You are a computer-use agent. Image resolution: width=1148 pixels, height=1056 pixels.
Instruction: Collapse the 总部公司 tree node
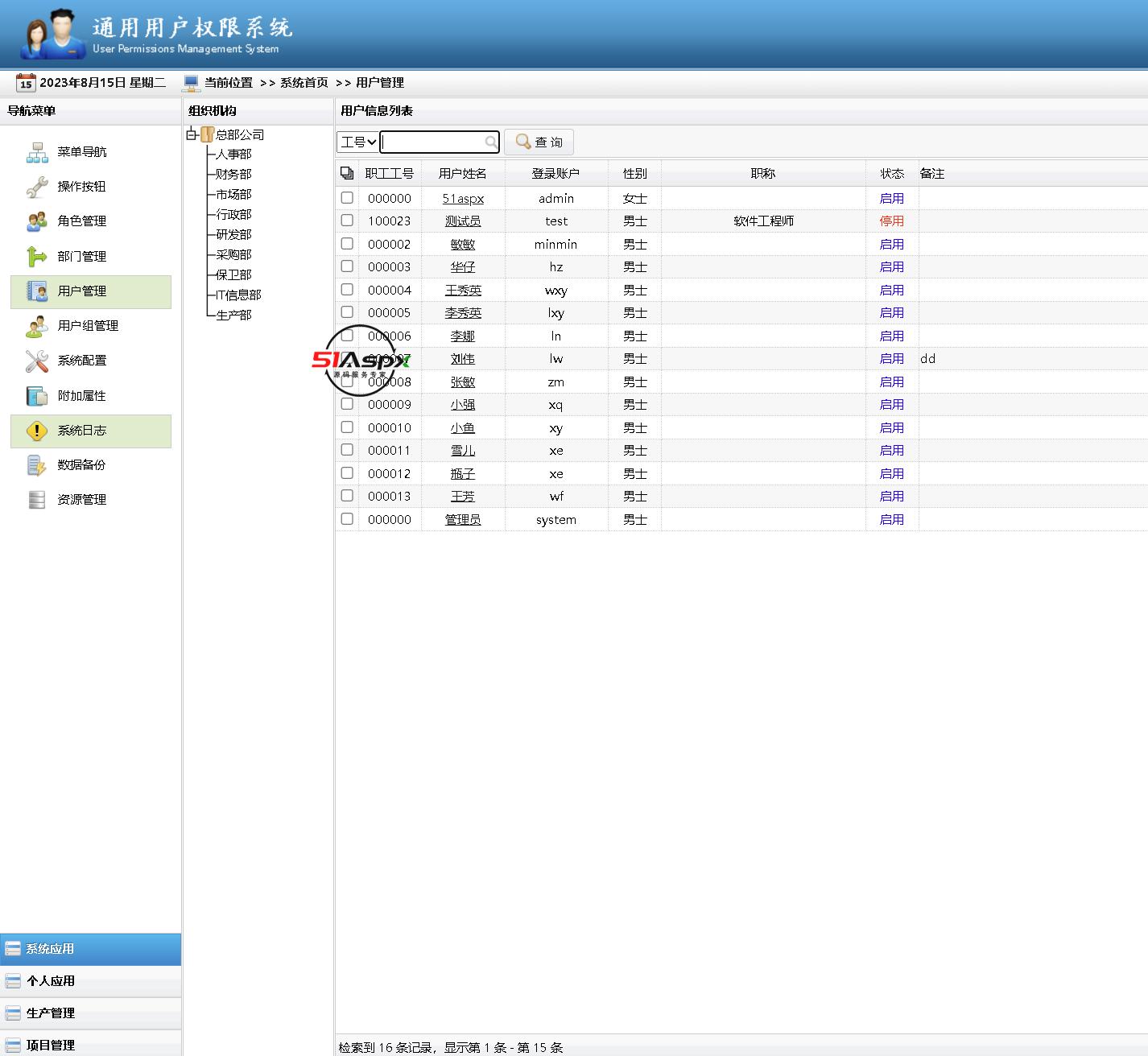[192, 134]
